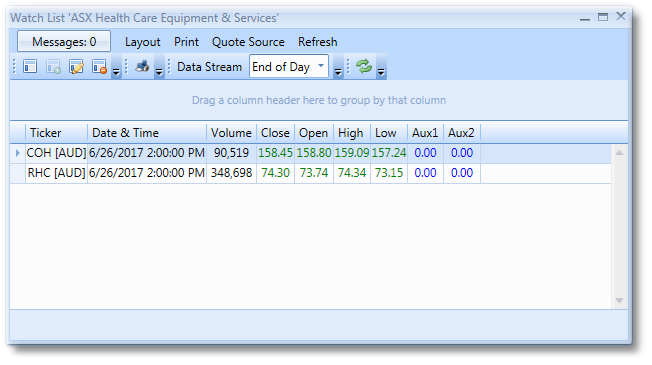Click the Aux1 value in the COH row
652x365 pixels.
425,153
